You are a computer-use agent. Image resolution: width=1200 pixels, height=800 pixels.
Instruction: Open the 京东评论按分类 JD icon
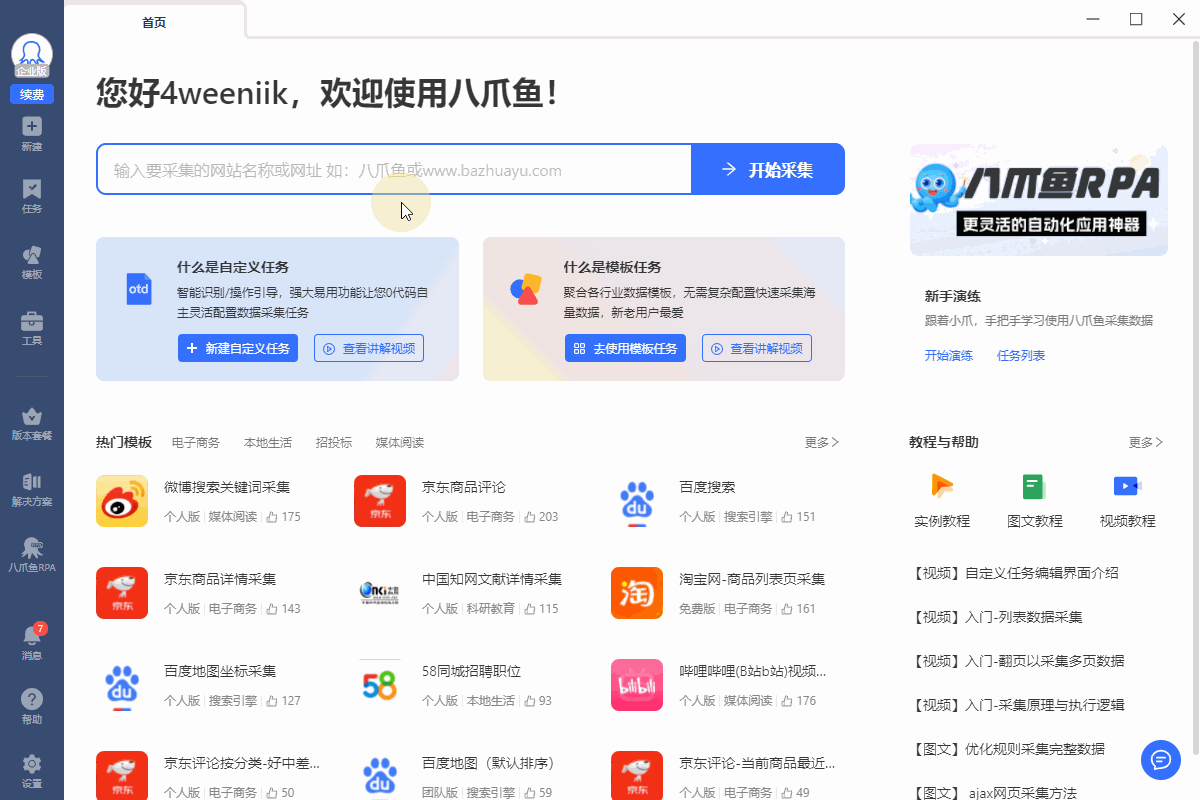point(122,775)
